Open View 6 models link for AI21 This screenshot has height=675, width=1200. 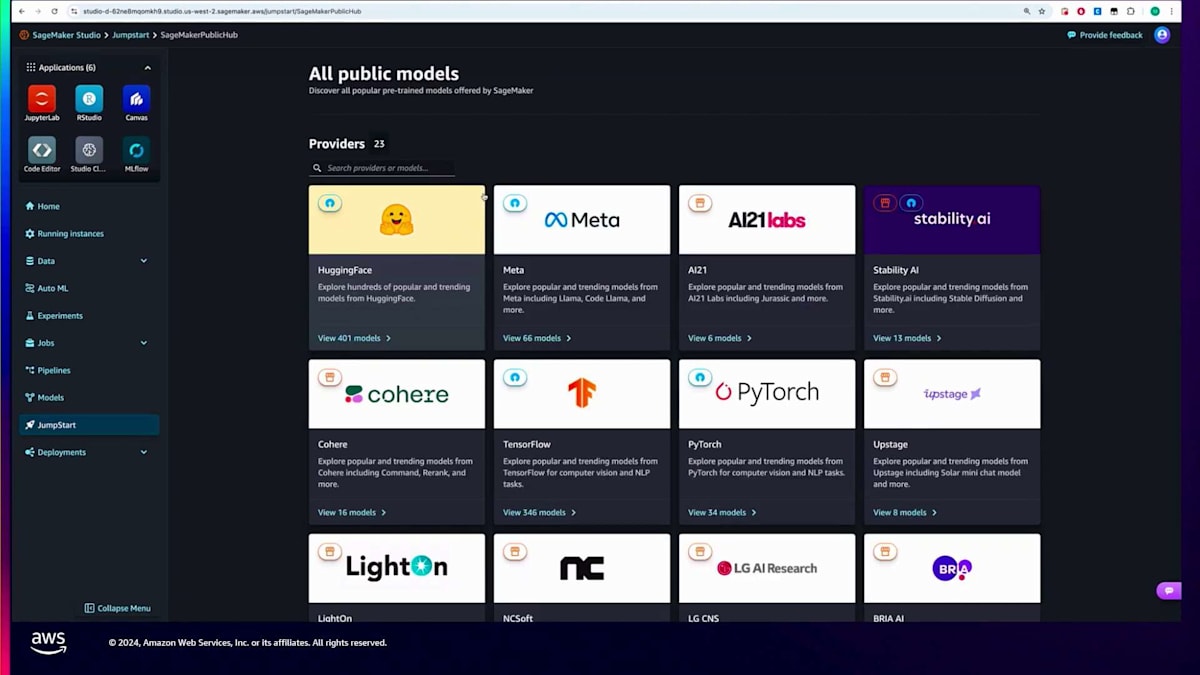[720, 338]
